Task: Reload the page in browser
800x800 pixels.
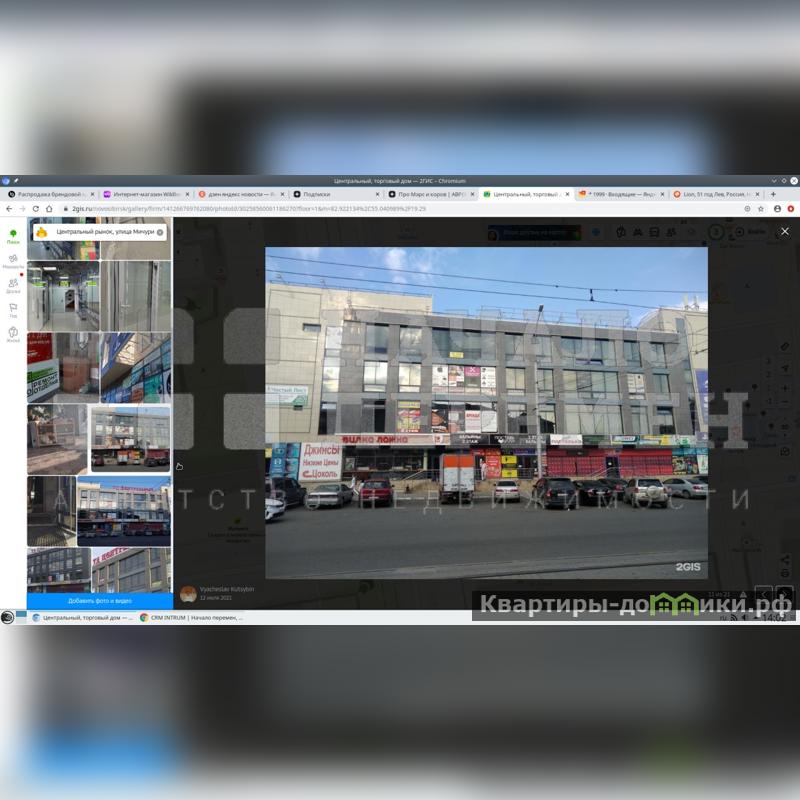Action: 36,208
